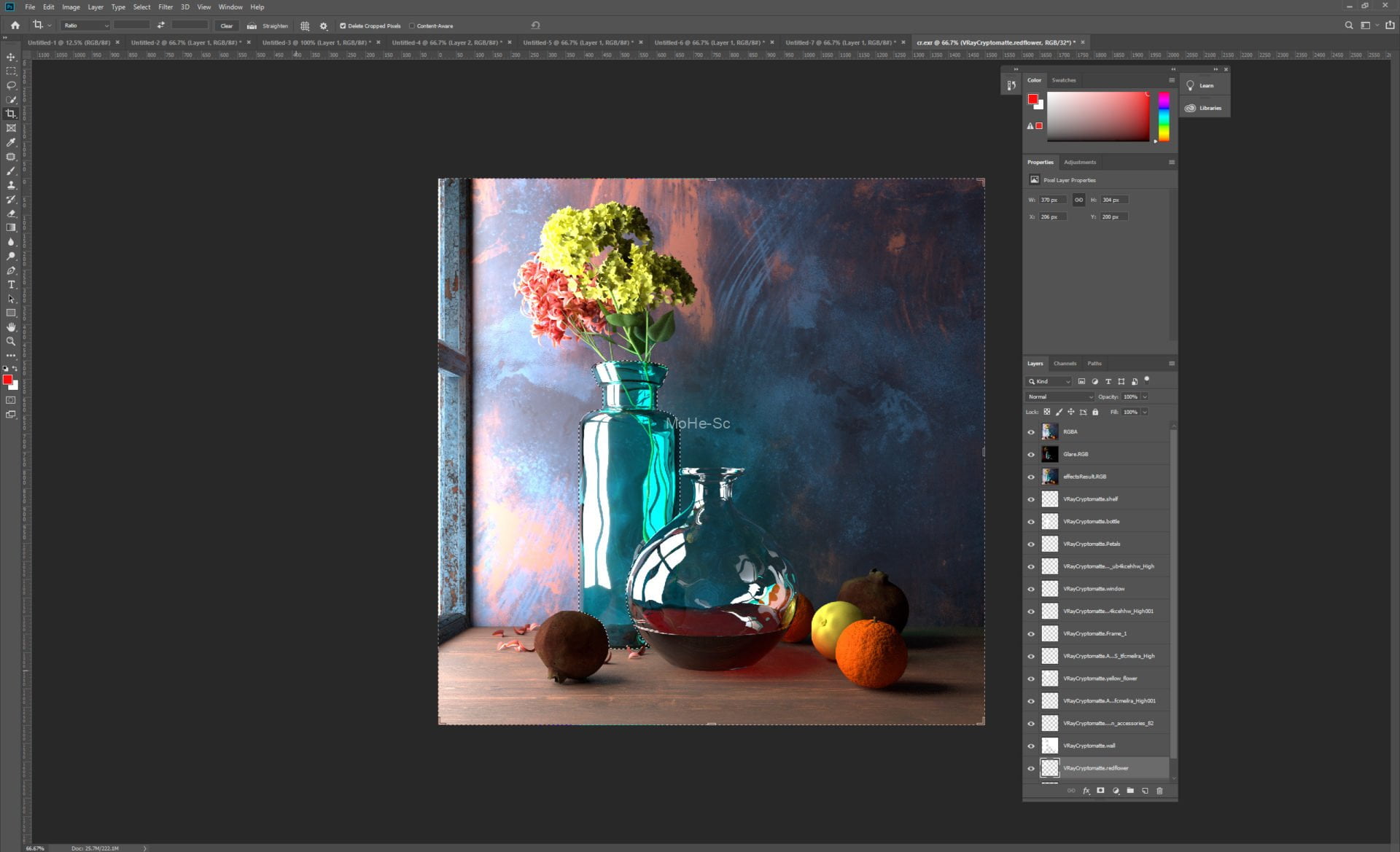Select the Lasso tool
This screenshot has height=852, width=1400.
tap(11, 85)
